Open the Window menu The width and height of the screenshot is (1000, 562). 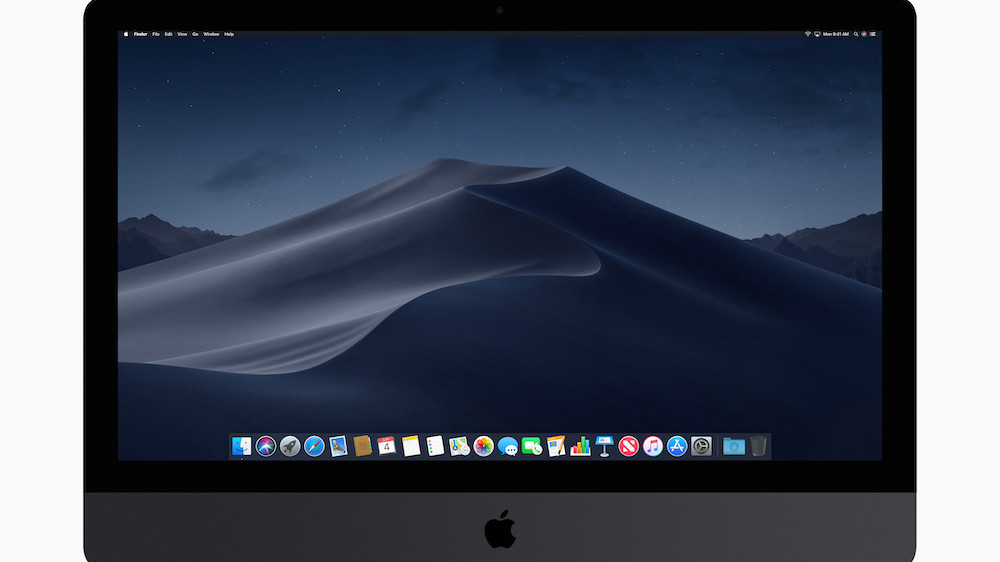(211, 34)
